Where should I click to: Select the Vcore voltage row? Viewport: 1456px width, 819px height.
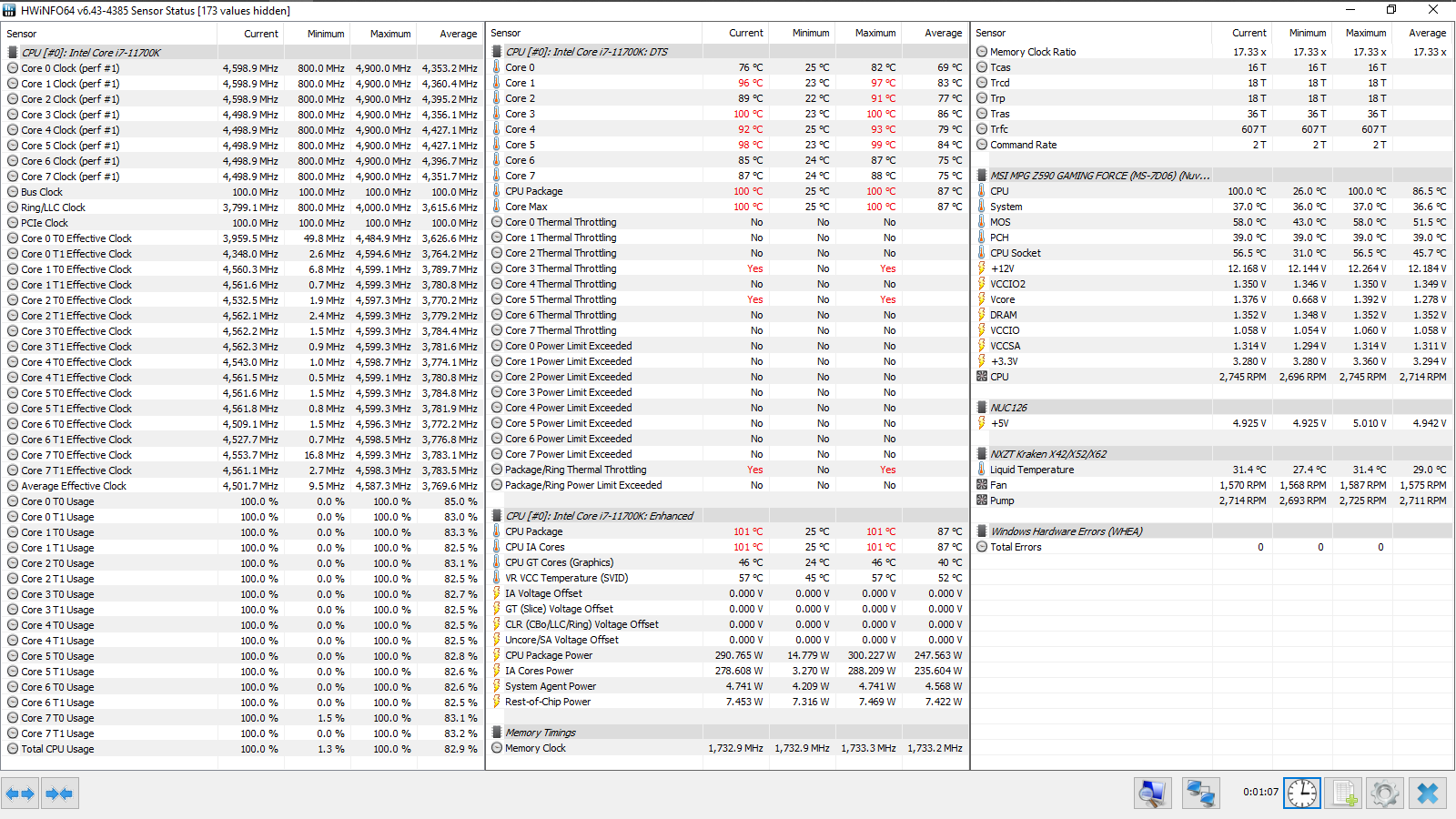1212,299
